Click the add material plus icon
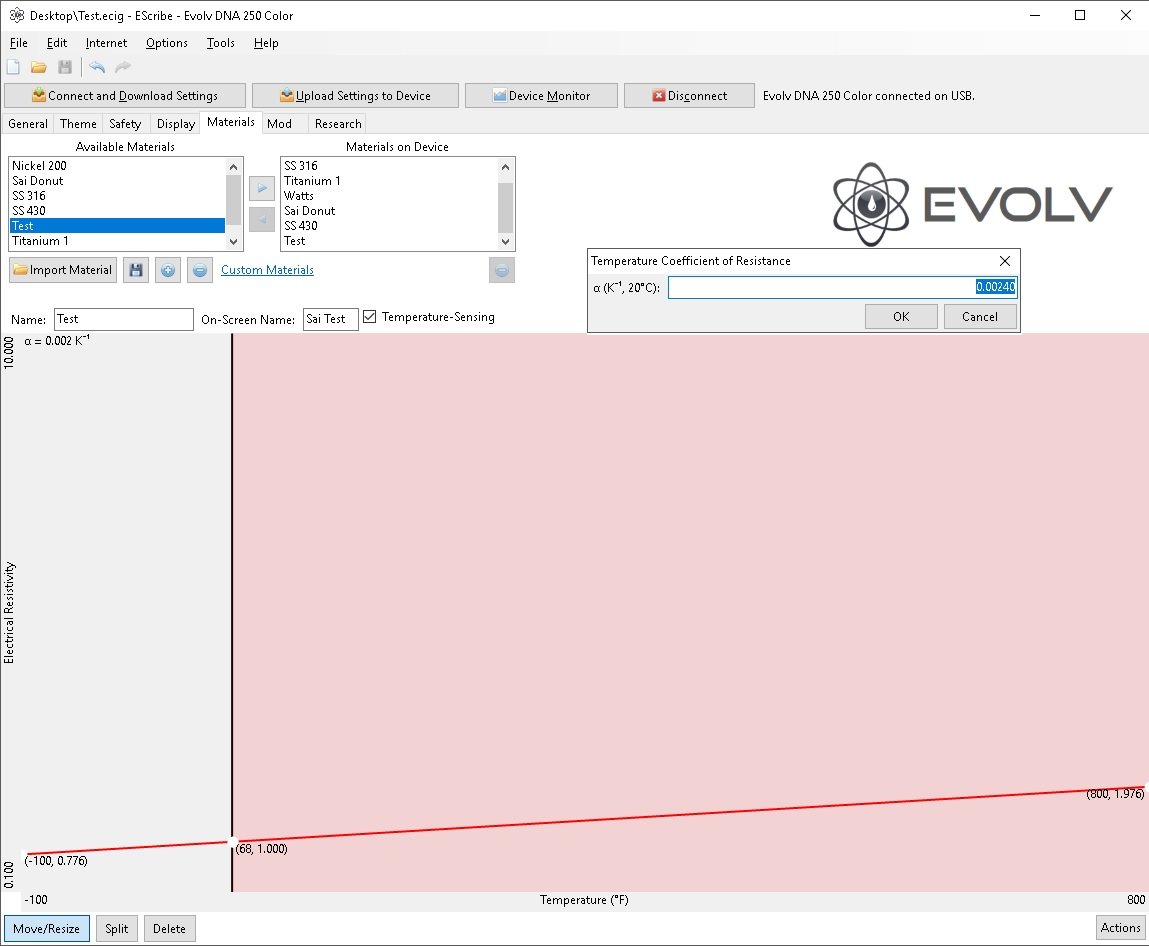This screenshot has width=1149, height=946. 168,270
